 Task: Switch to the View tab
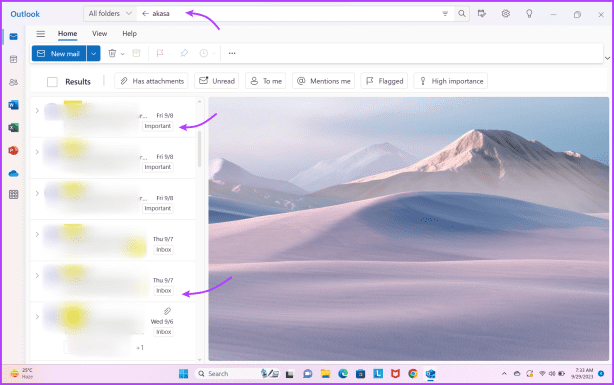[x=99, y=34]
